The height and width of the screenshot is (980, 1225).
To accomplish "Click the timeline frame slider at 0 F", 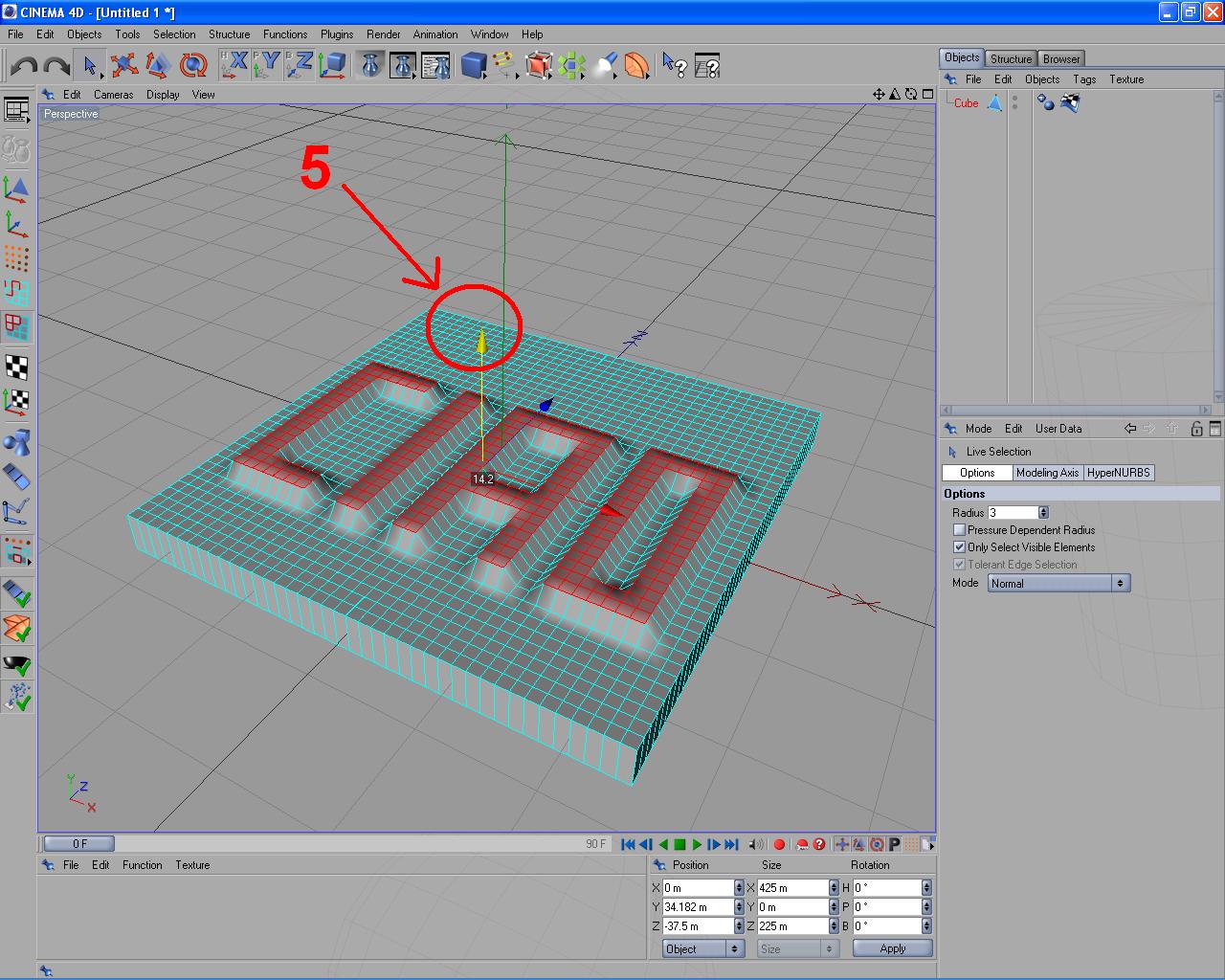I will [79, 843].
